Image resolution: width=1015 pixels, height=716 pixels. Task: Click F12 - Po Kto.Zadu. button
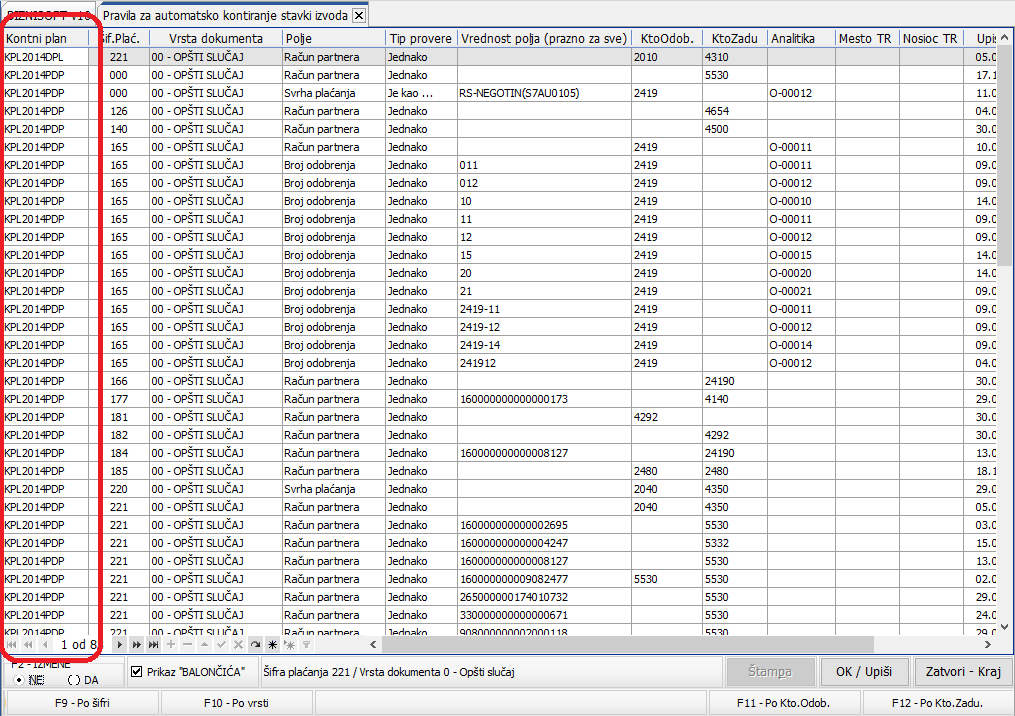(952, 704)
